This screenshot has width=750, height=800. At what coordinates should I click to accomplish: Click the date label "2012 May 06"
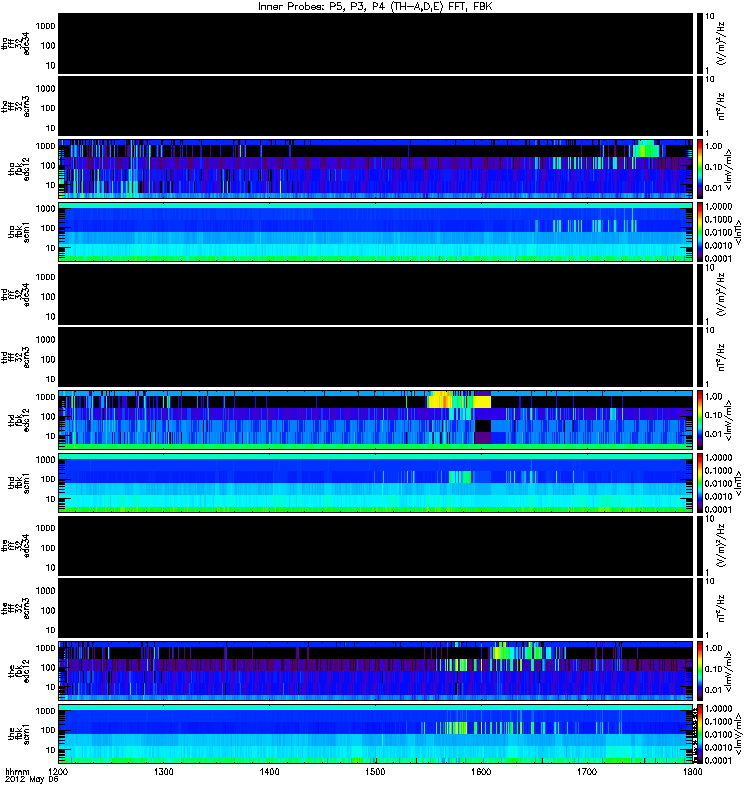[32, 779]
